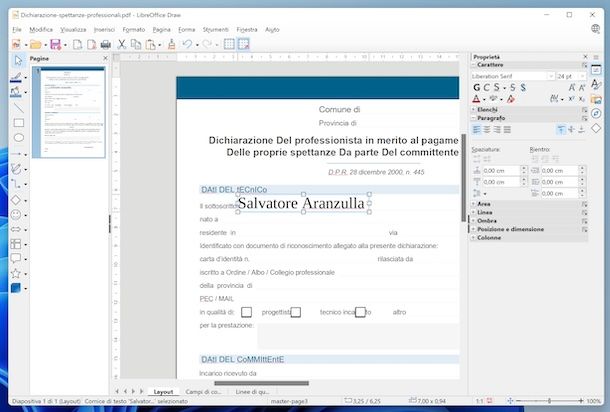Toggle italic C formatting

tap(486, 88)
